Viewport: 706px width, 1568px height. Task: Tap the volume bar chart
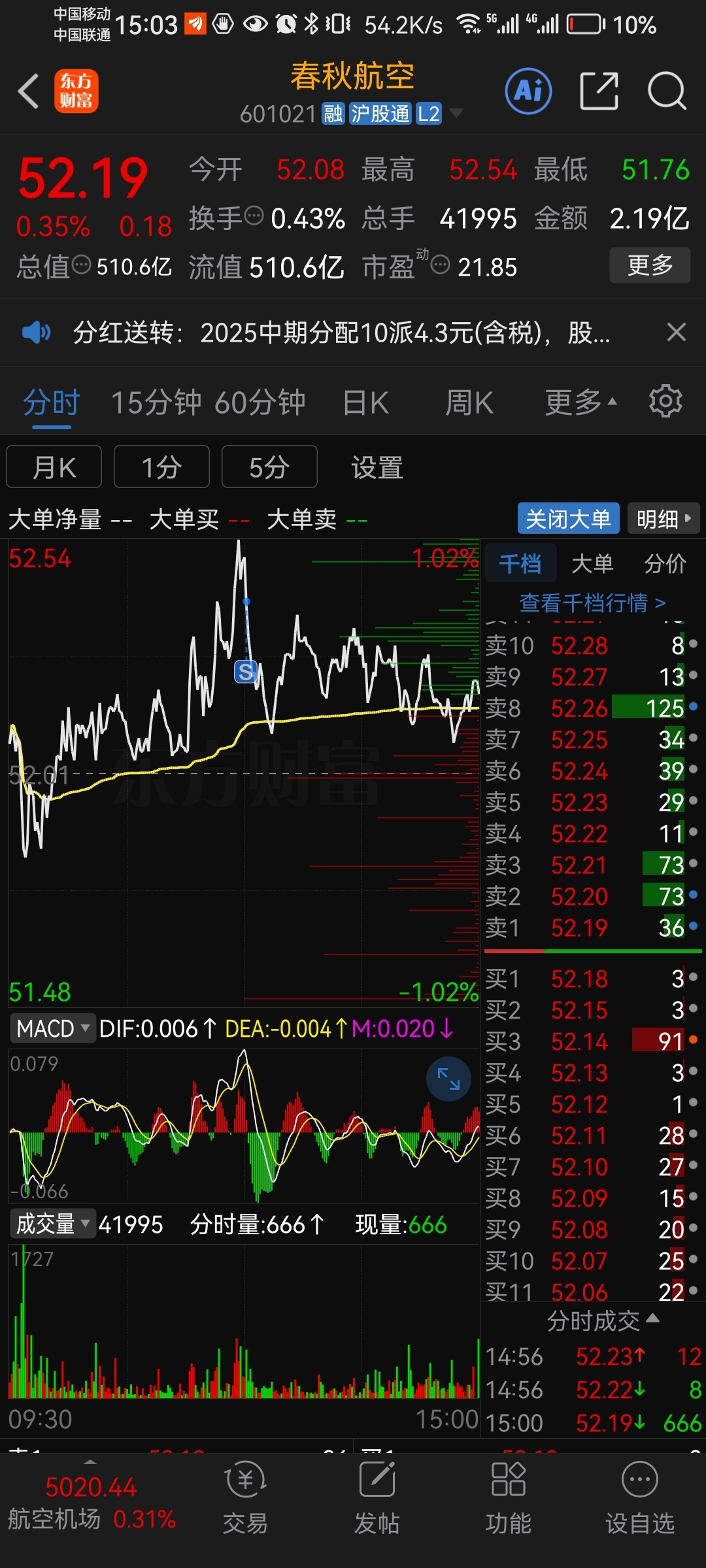(x=244, y=1322)
